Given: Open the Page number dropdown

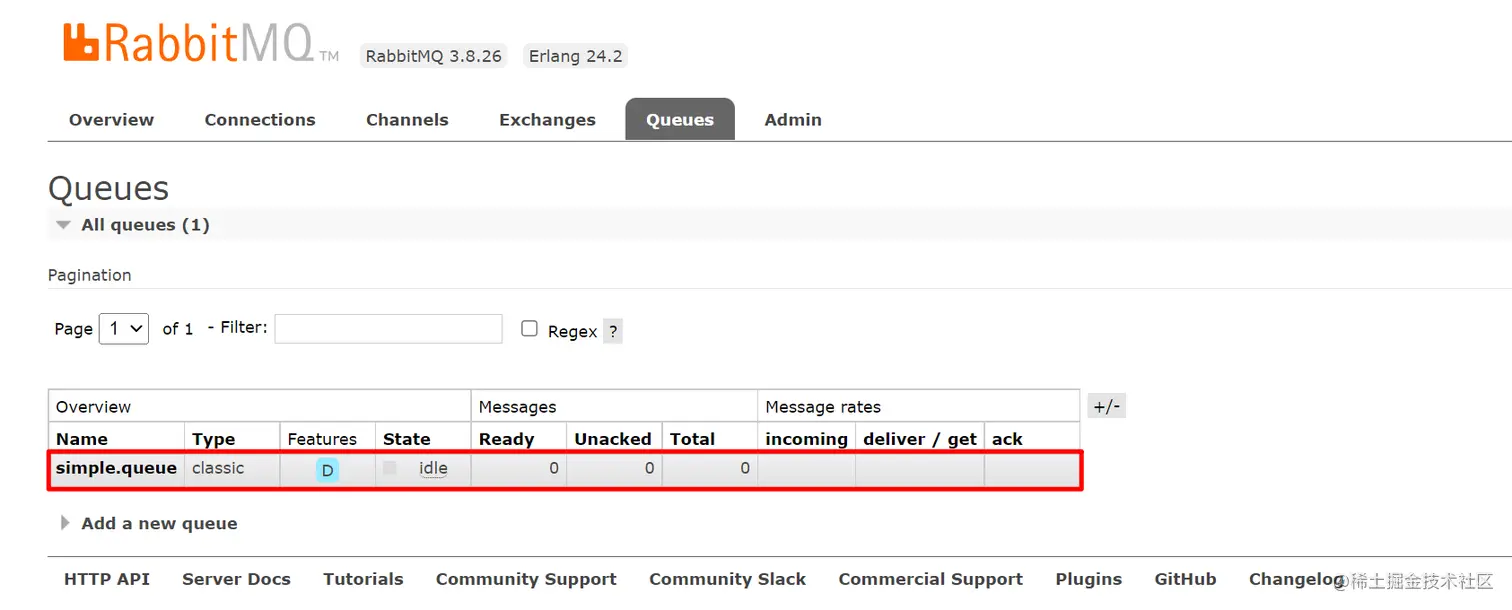Looking at the screenshot, I should point(124,328).
